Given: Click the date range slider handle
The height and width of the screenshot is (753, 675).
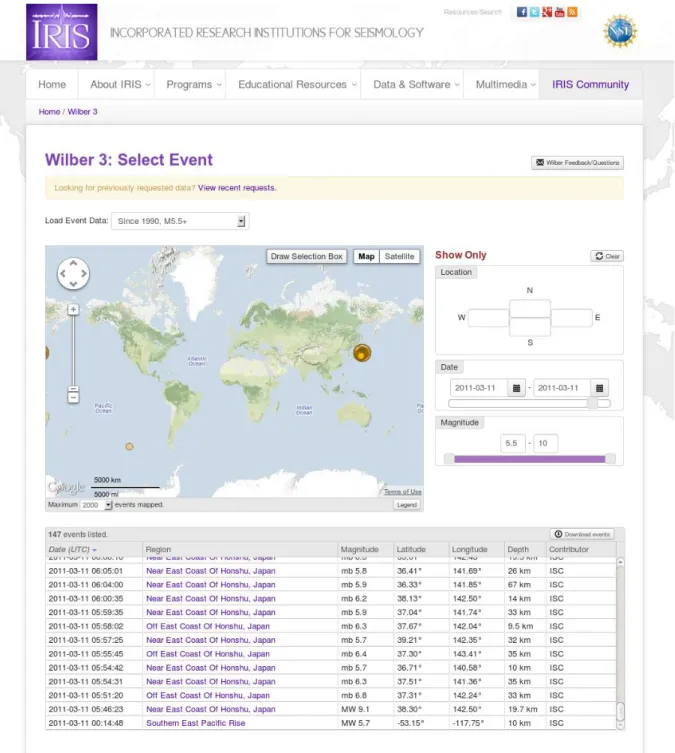Looking at the screenshot, I should [592, 403].
